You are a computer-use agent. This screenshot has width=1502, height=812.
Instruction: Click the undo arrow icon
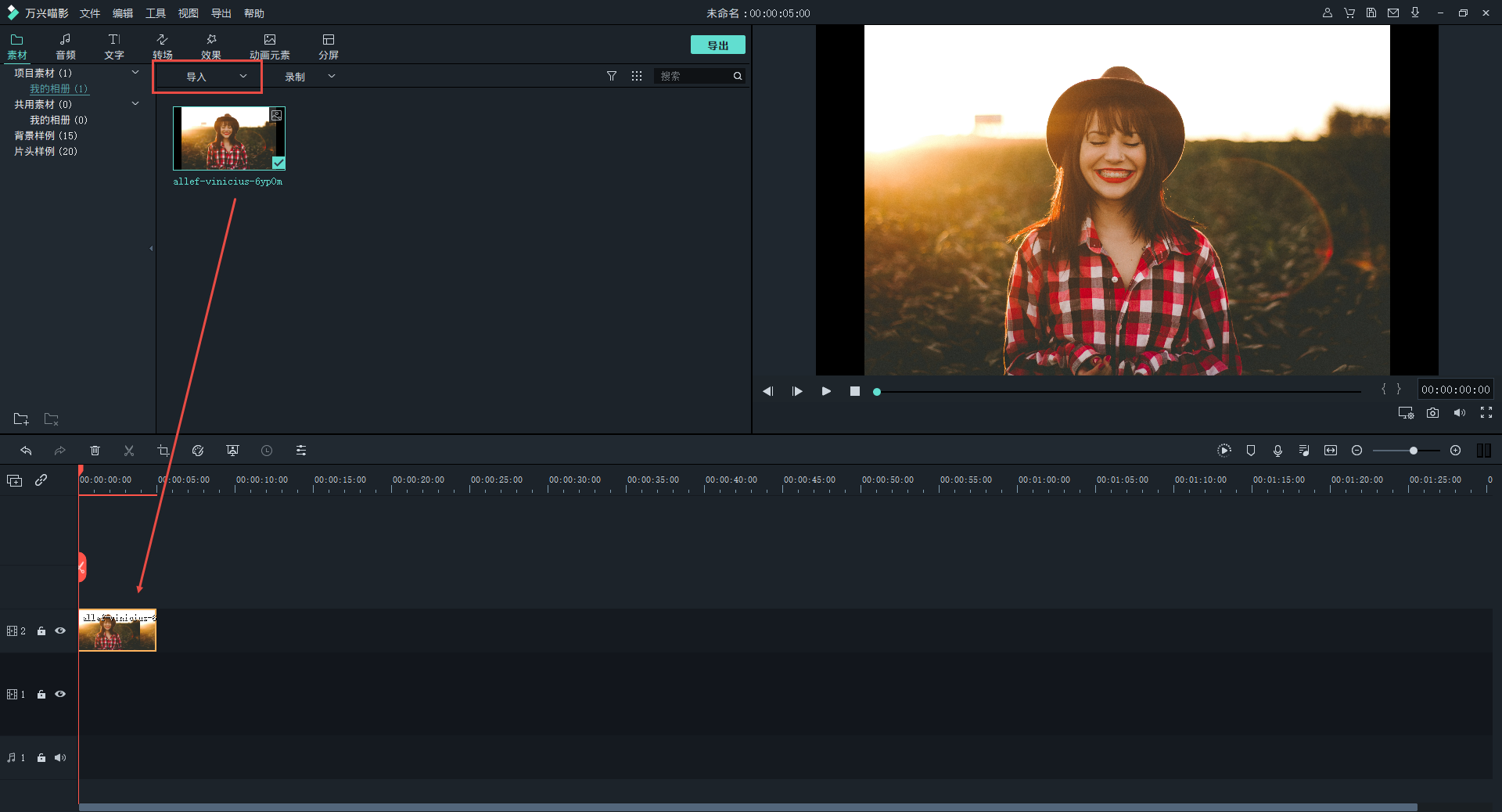[26, 451]
